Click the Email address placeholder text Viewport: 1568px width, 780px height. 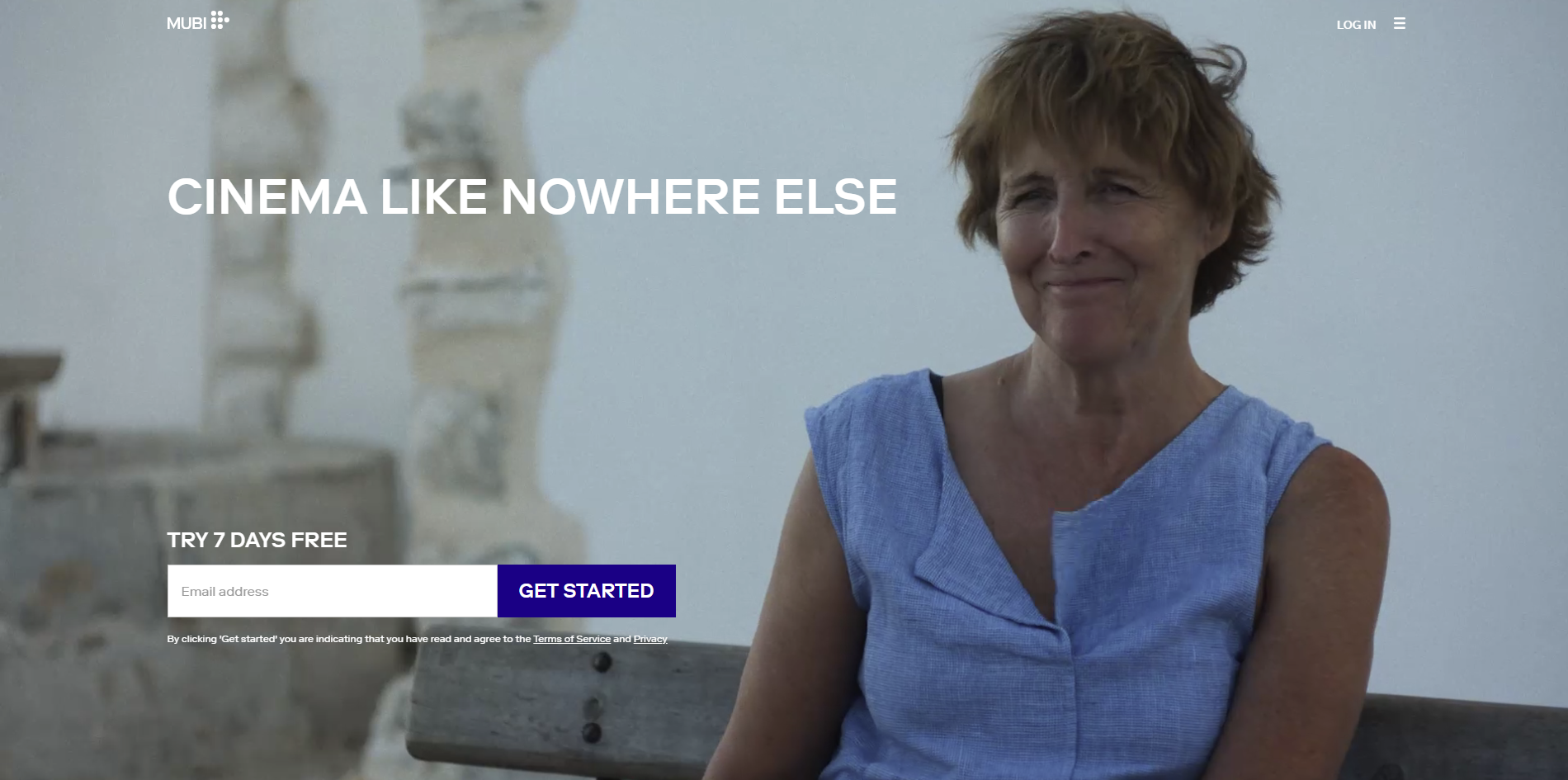point(225,592)
